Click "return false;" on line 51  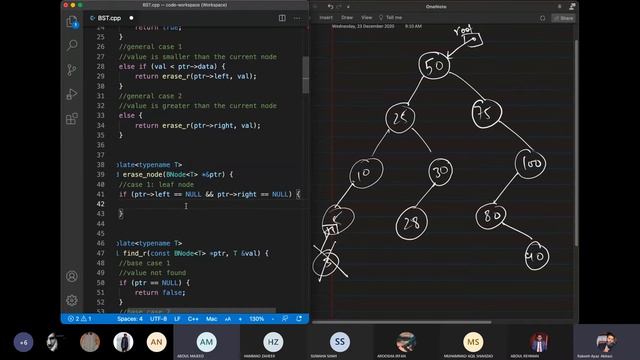pos(160,293)
